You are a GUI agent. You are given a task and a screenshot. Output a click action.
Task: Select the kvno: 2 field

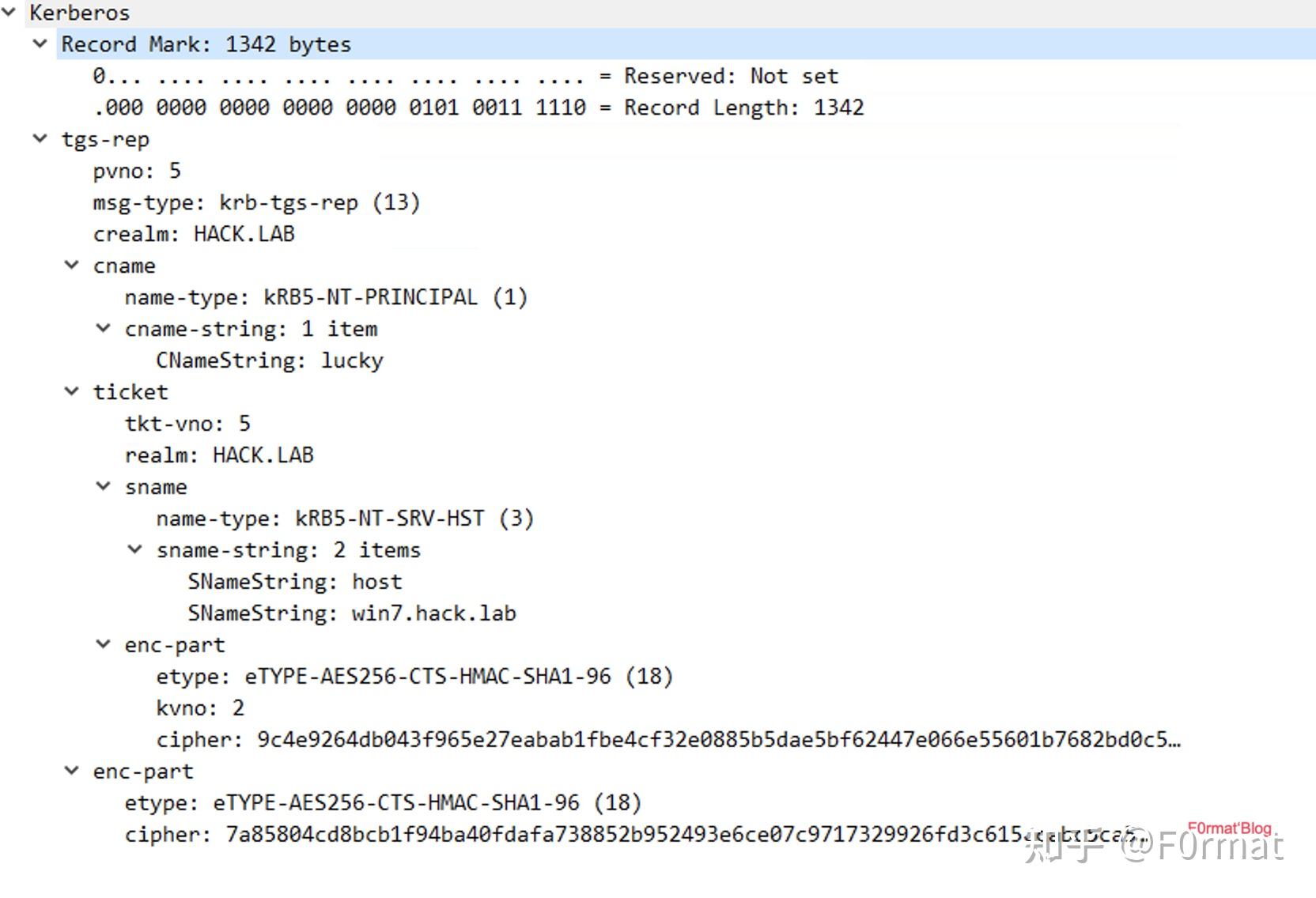[x=200, y=708]
